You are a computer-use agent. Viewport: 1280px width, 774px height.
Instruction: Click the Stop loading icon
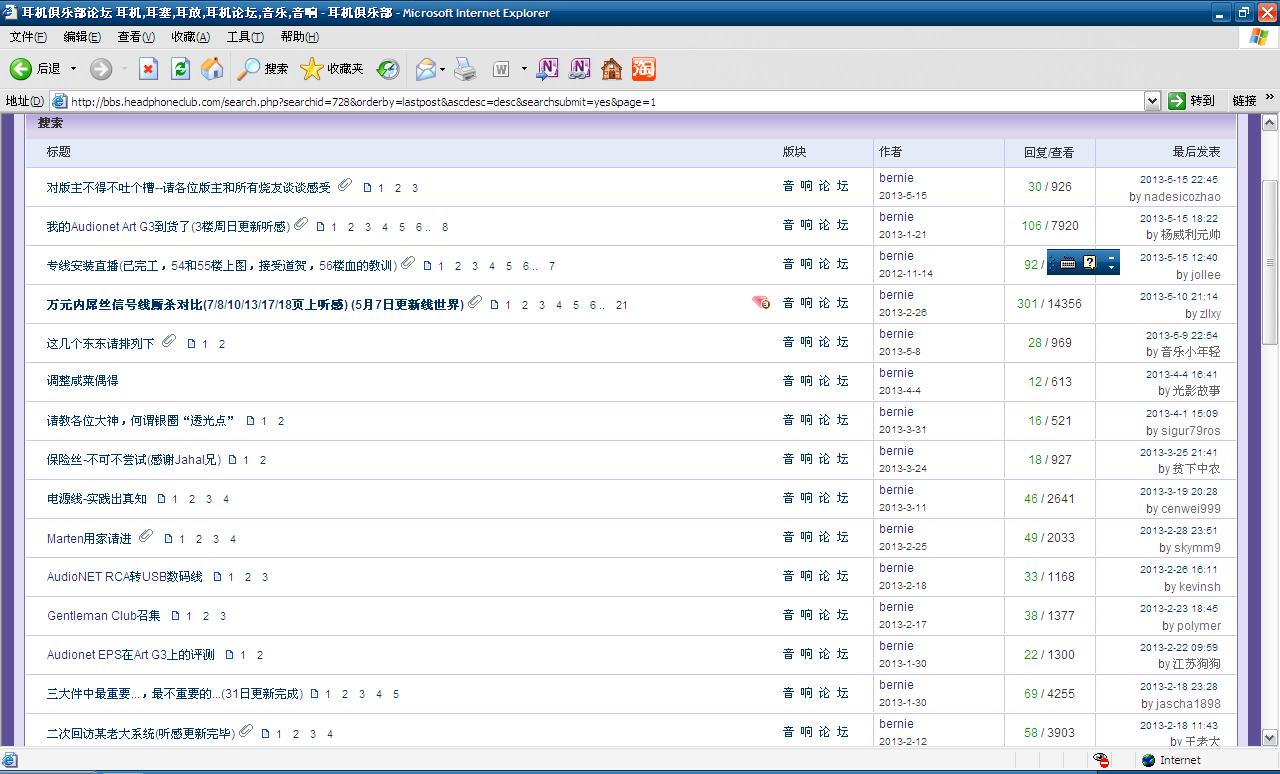(148, 69)
